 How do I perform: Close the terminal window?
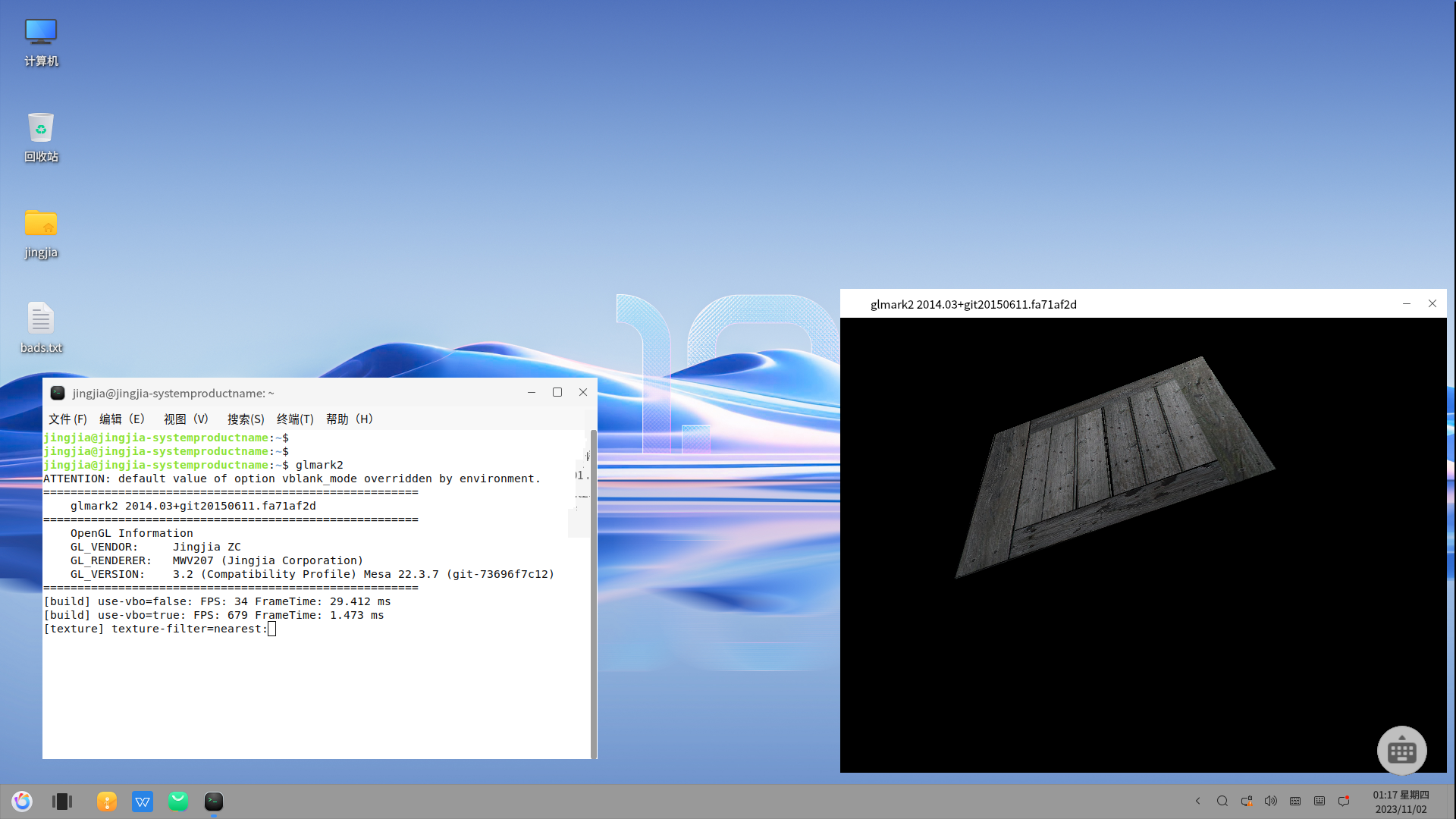point(583,392)
